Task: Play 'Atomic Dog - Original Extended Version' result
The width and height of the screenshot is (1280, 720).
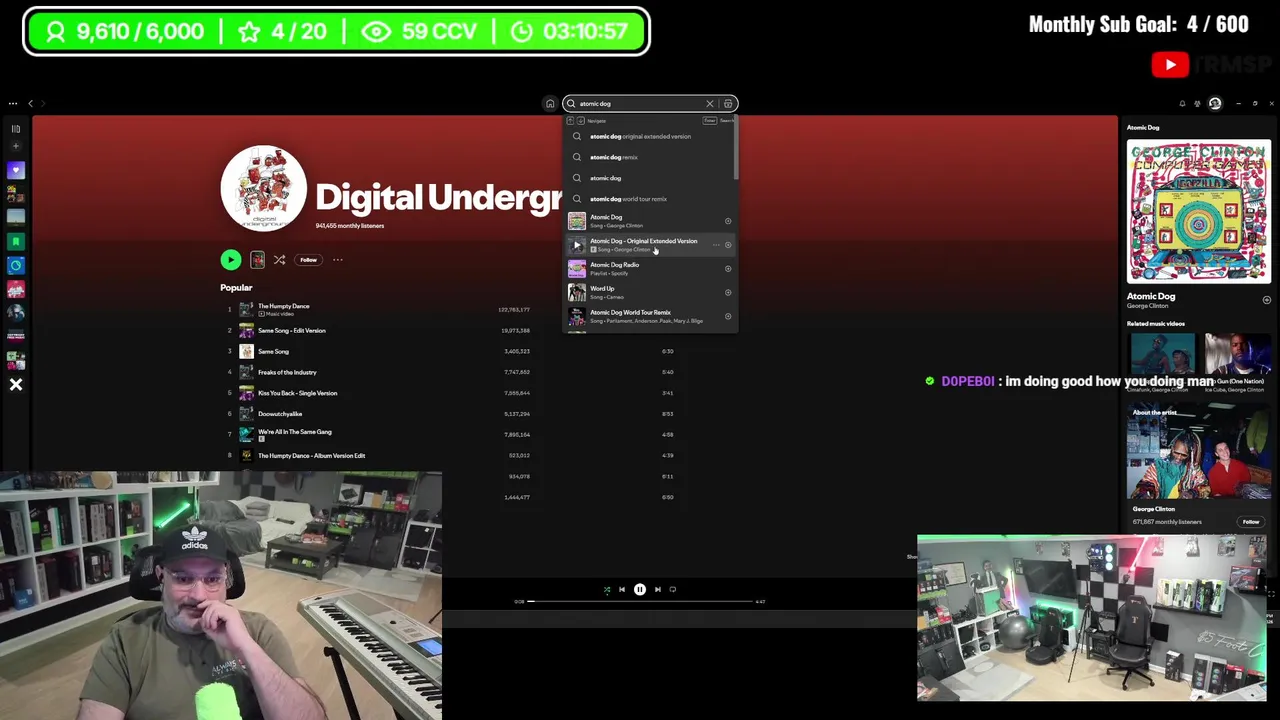Action: coord(577,245)
